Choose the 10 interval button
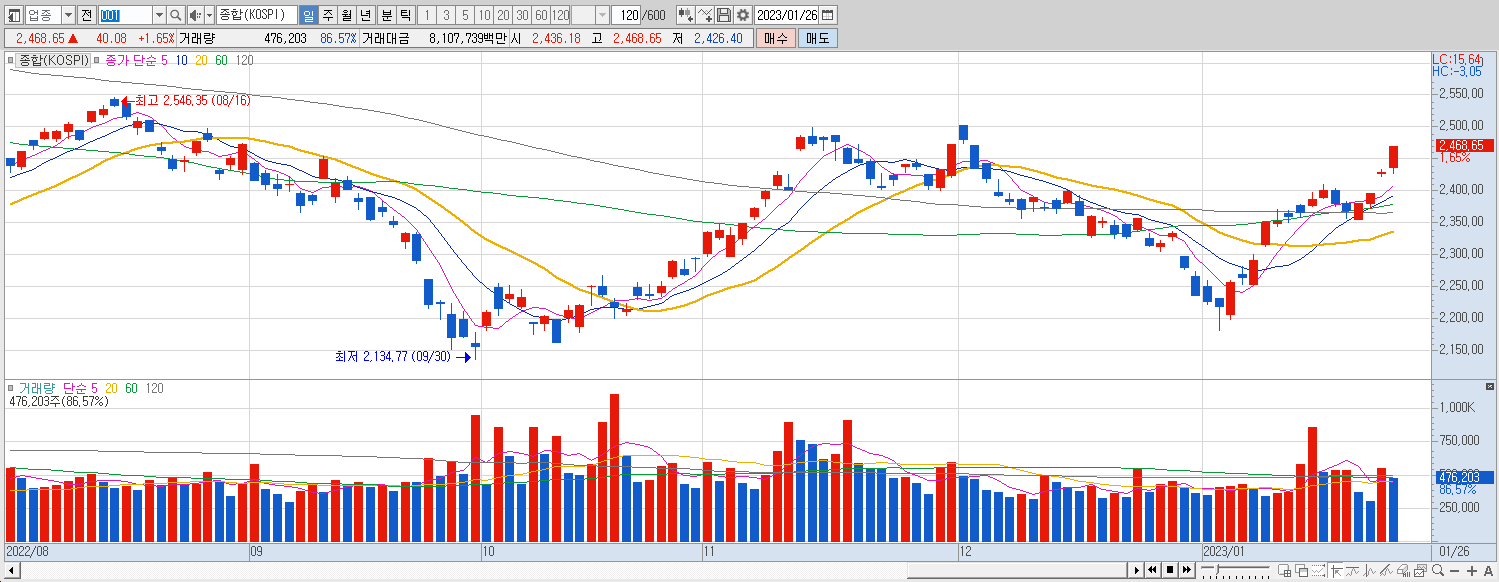The width and height of the screenshot is (1499, 582). [484, 15]
